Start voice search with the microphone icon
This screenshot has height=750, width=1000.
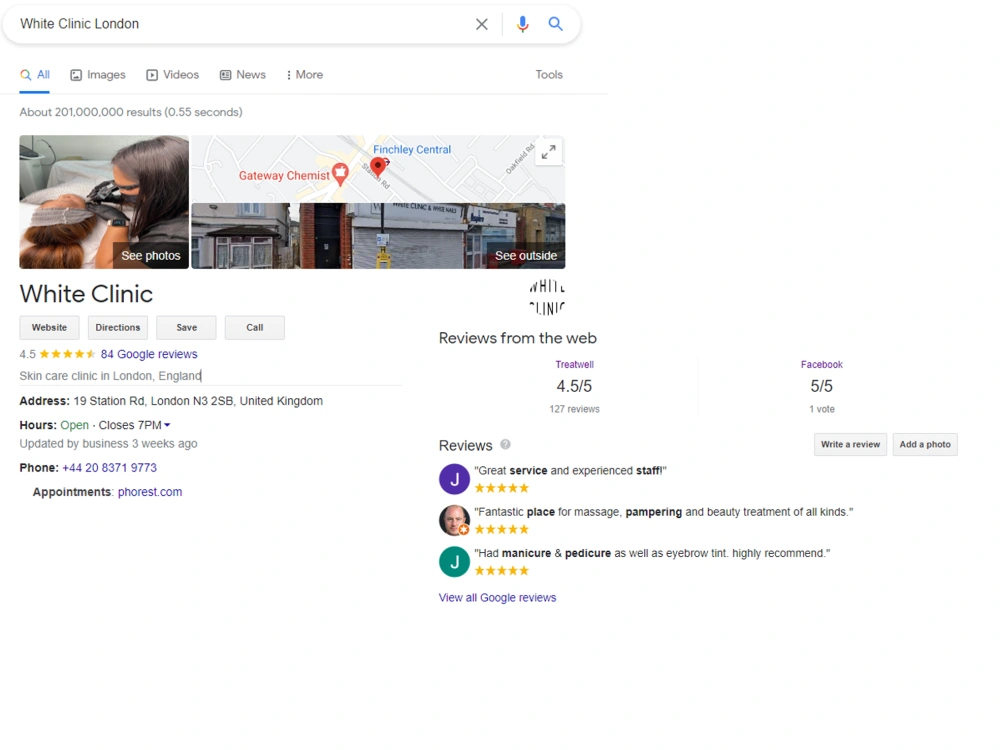click(522, 24)
